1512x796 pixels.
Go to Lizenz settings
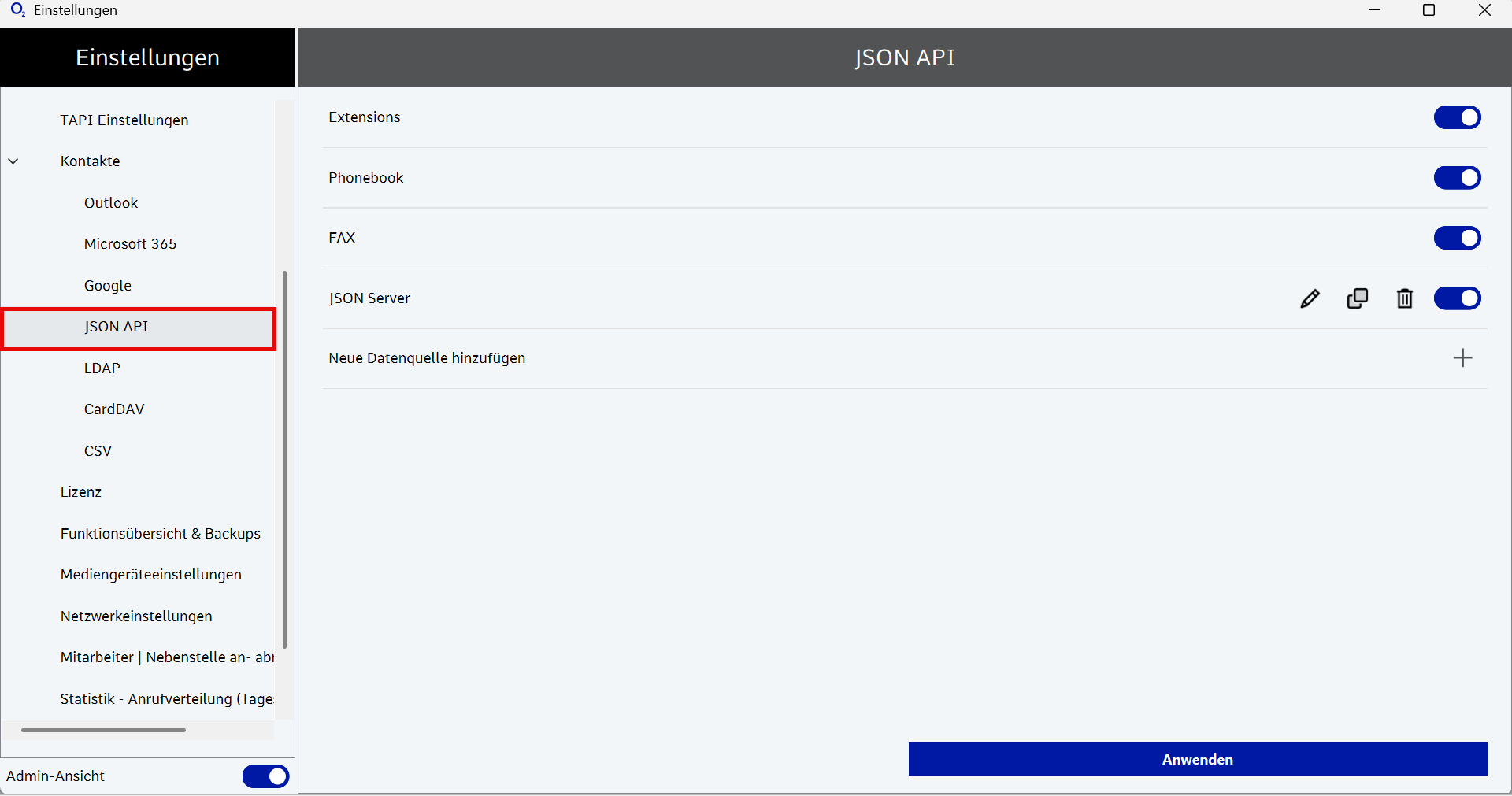coord(81,492)
